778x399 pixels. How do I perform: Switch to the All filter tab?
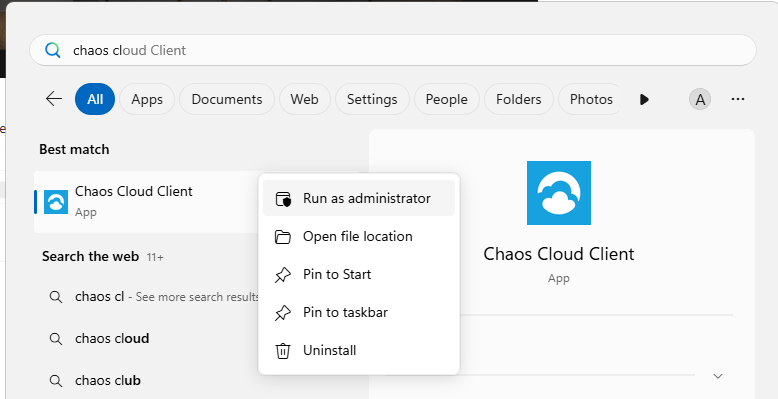click(95, 99)
